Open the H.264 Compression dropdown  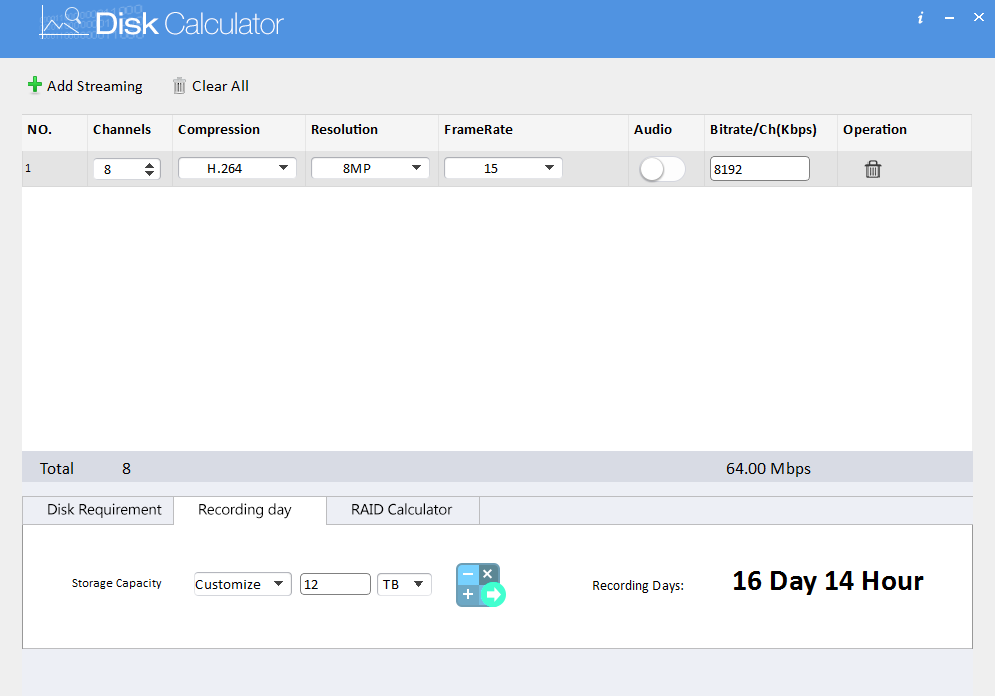pyautogui.click(x=237, y=169)
